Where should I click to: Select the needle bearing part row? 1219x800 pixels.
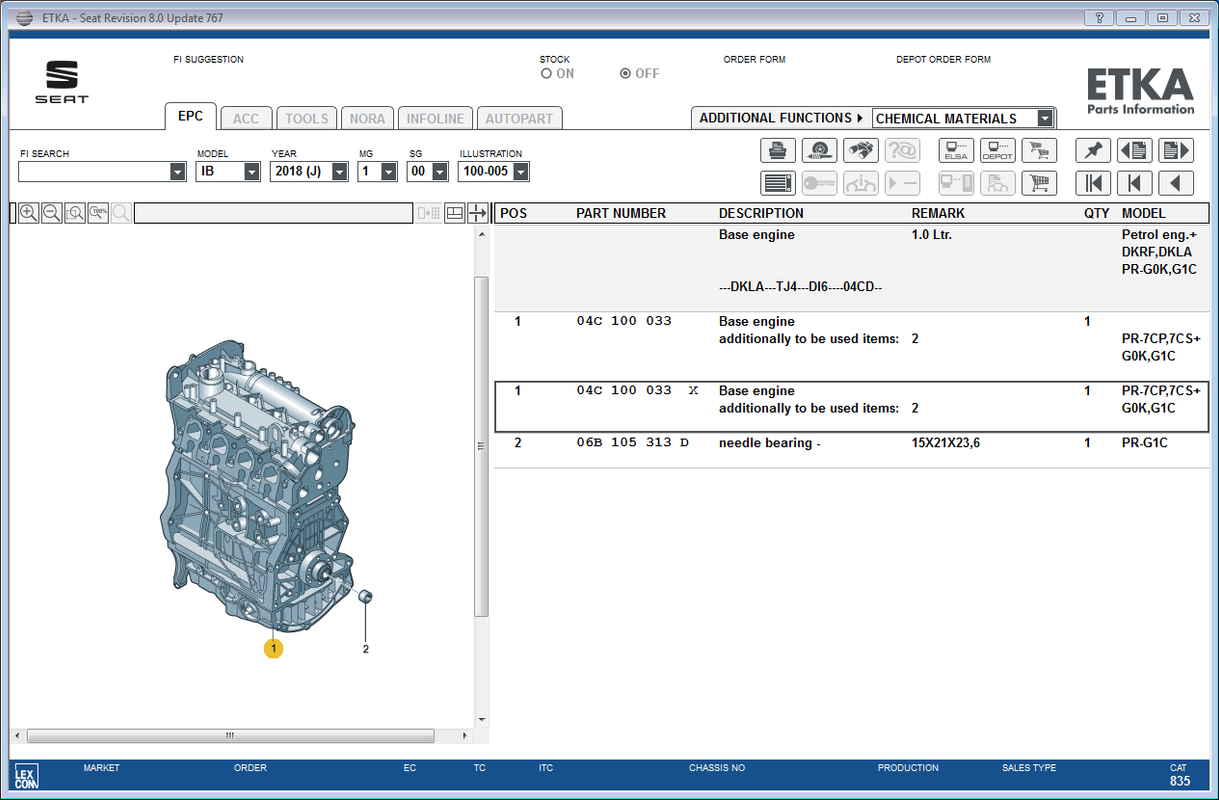tap(851, 443)
